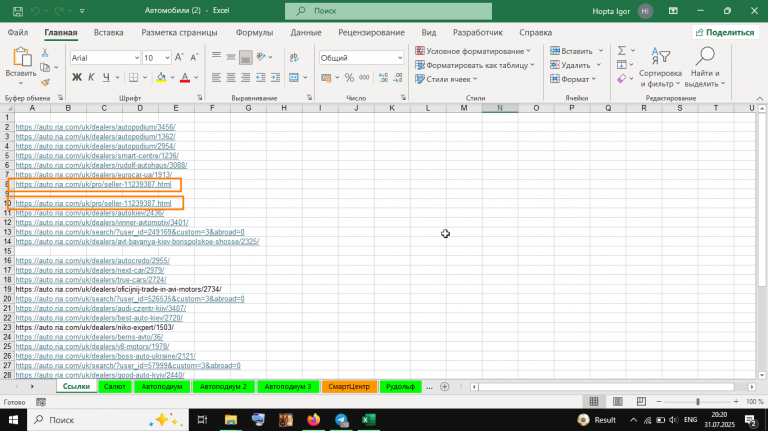The width and height of the screenshot is (768, 431).
Task: Open Форматировать как таблицу menu
Action: point(475,65)
